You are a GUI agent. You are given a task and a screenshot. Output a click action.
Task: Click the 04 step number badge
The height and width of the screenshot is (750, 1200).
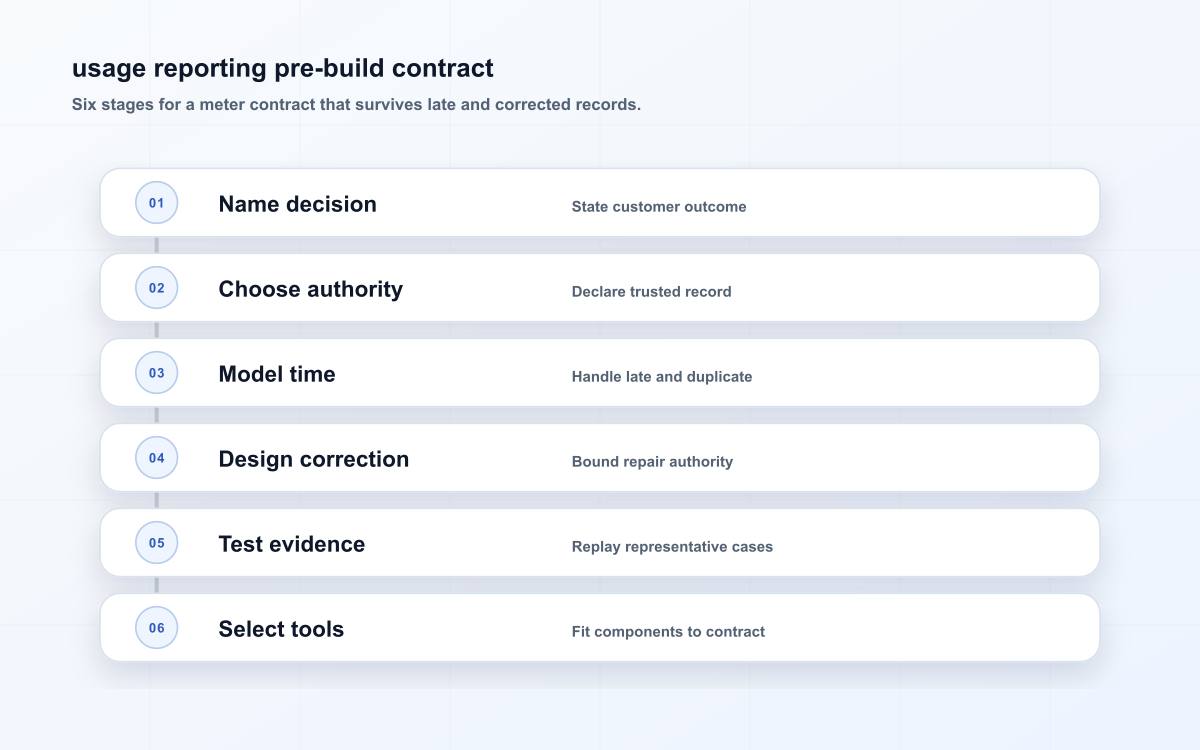pos(157,458)
